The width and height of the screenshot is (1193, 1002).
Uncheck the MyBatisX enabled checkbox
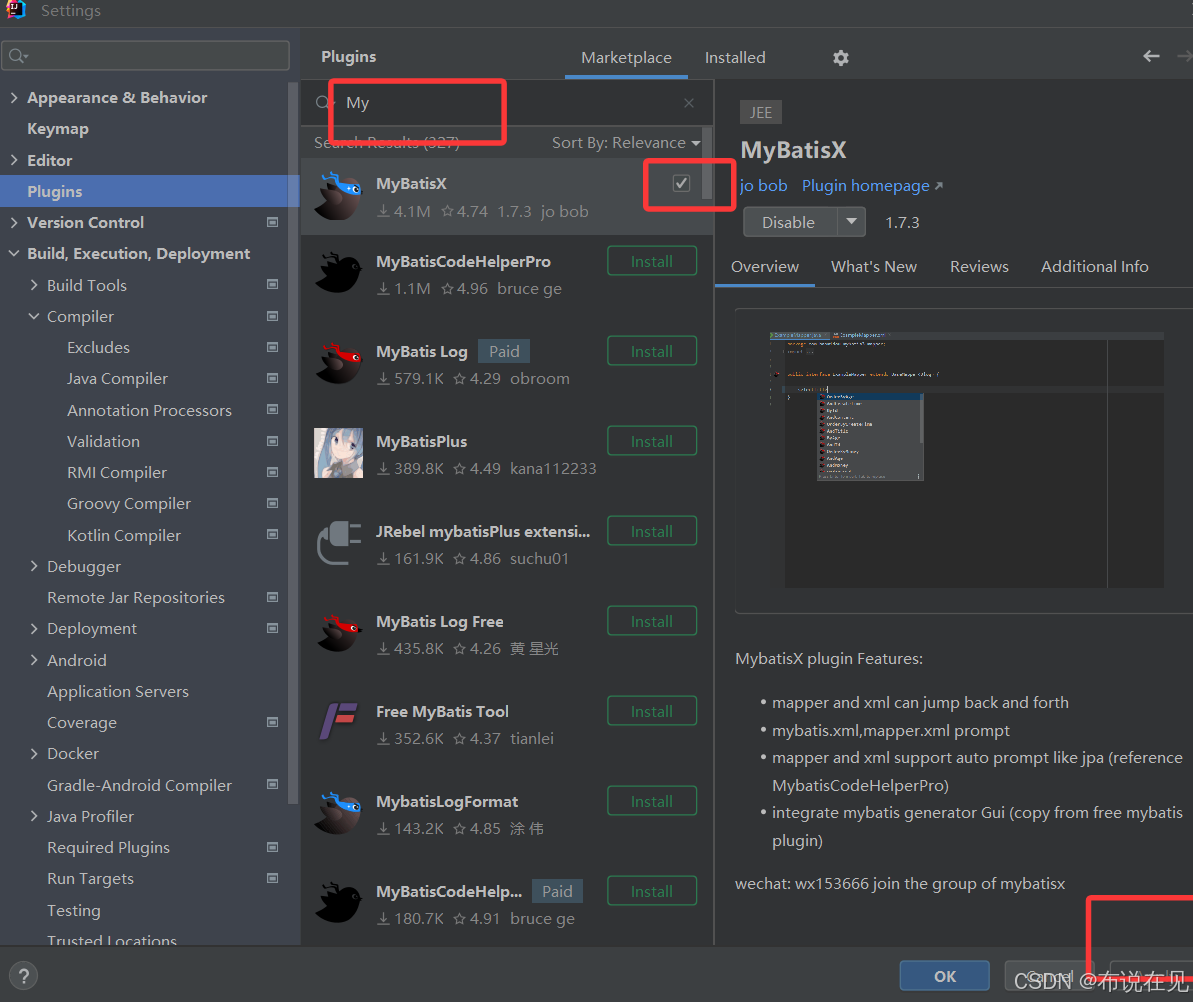click(x=681, y=183)
